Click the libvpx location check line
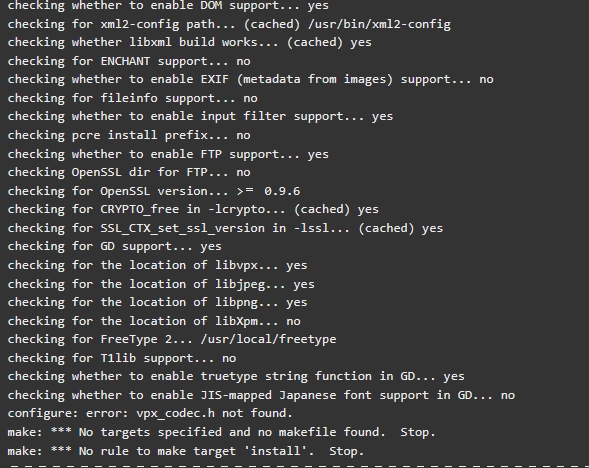This screenshot has width=589, height=468. click(x=157, y=265)
